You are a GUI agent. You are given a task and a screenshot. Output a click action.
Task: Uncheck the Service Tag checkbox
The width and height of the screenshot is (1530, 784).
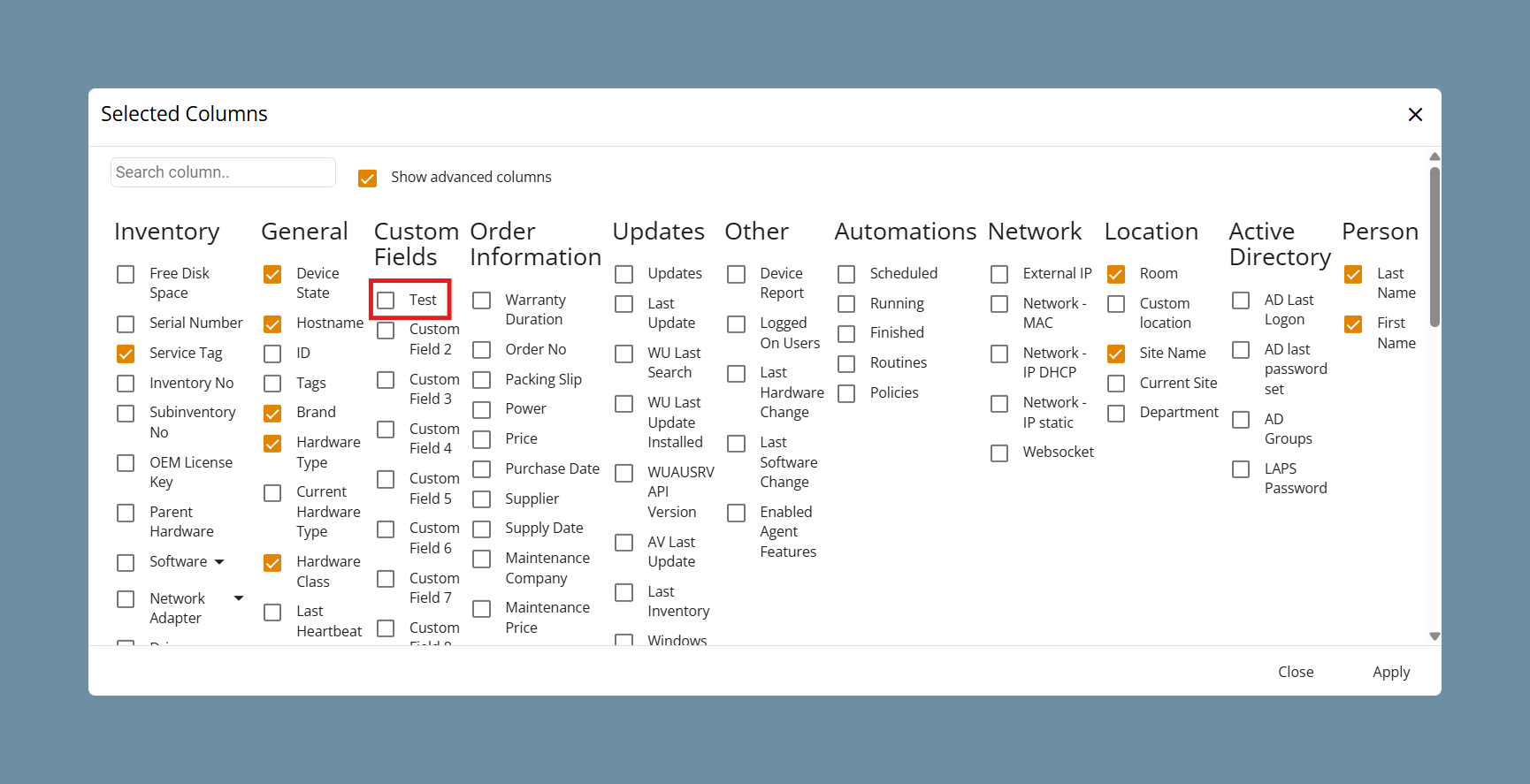point(126,354)
